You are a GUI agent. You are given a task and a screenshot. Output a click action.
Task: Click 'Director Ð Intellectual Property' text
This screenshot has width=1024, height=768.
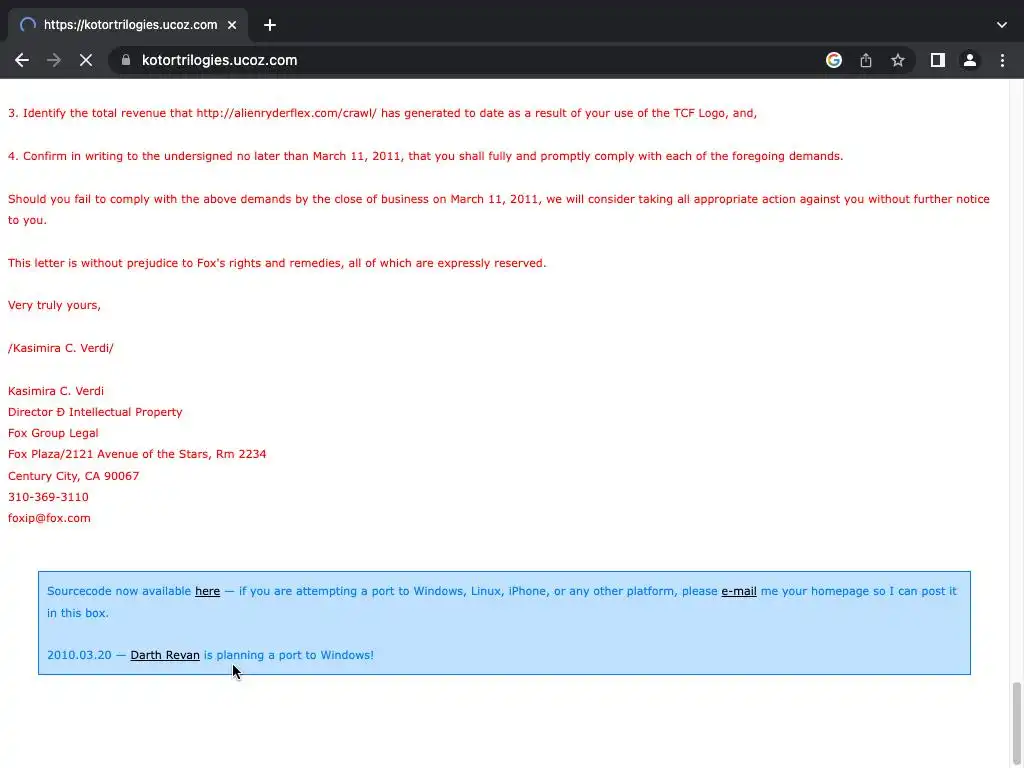pos(95,412)
